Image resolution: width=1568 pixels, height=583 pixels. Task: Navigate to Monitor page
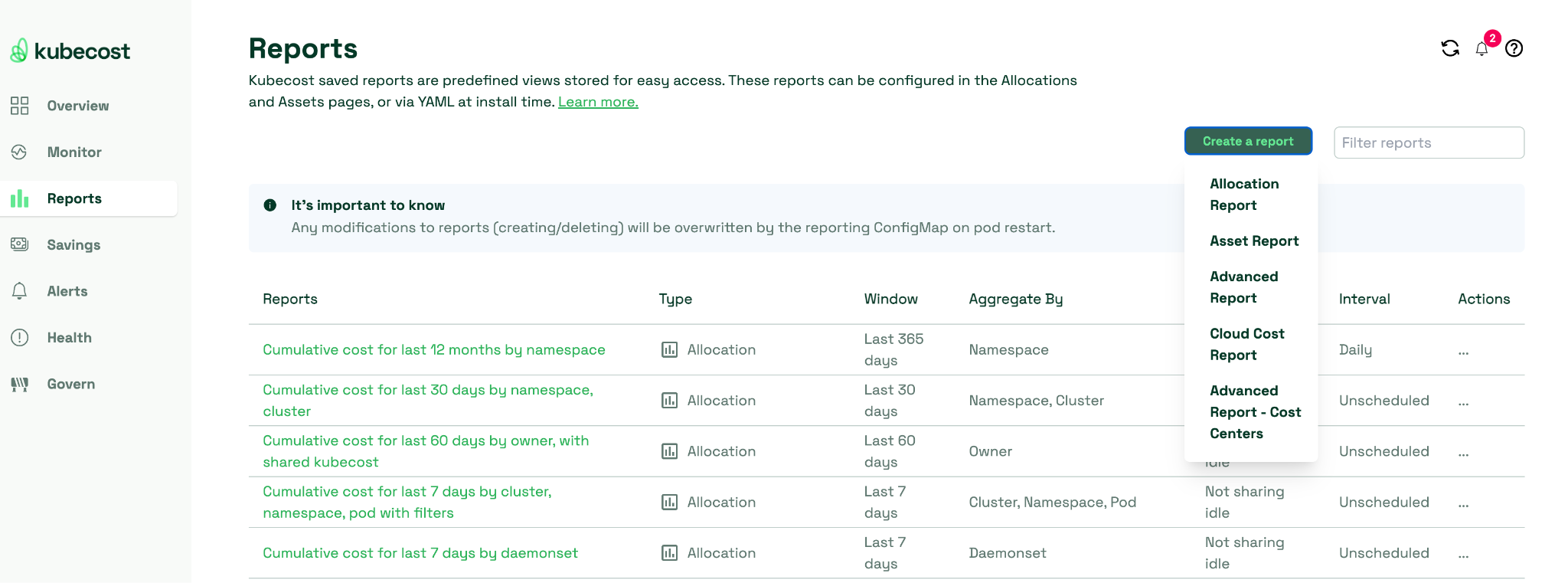click(x=74, y=152)
